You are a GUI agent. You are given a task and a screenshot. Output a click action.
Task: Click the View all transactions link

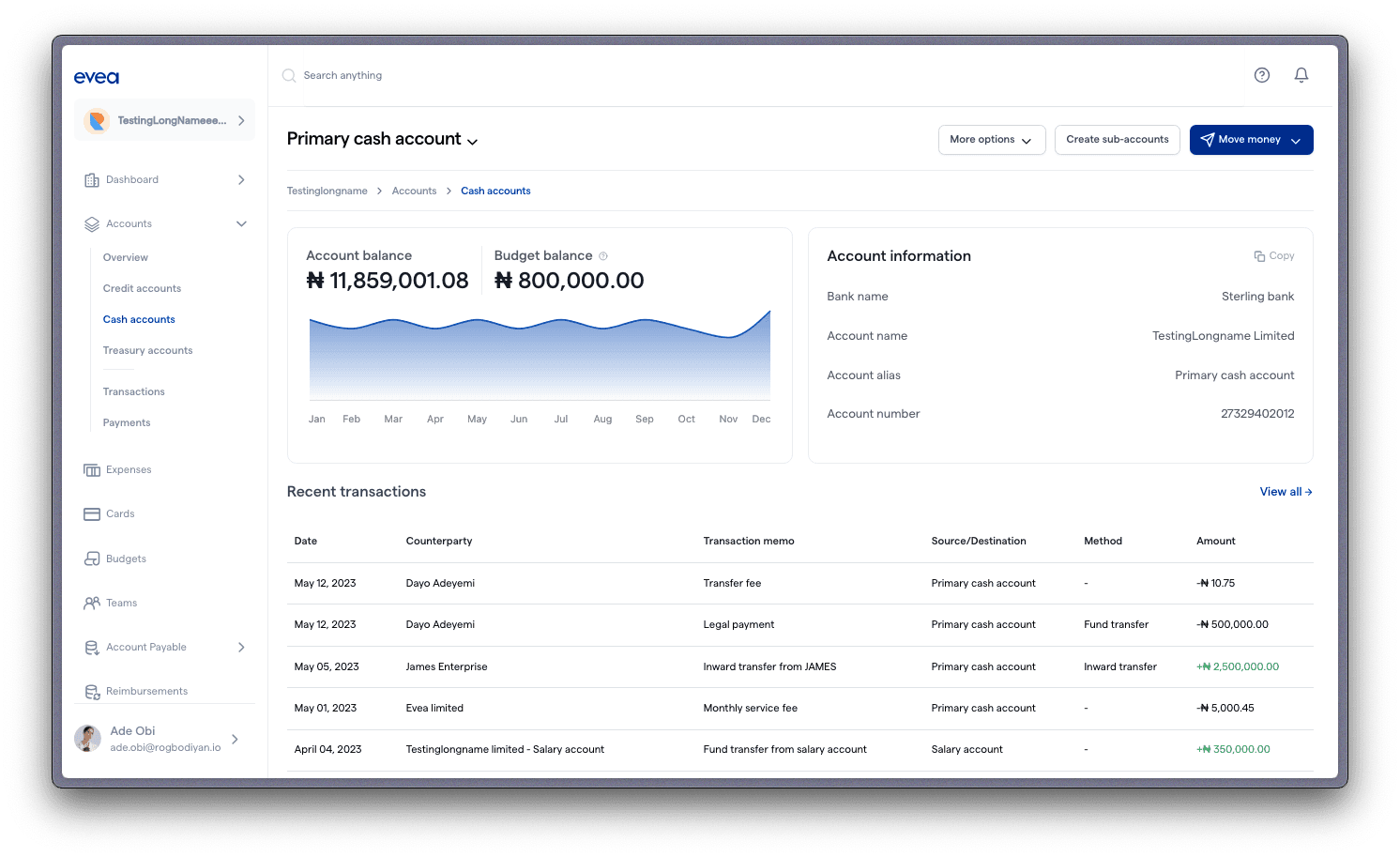1285,491
